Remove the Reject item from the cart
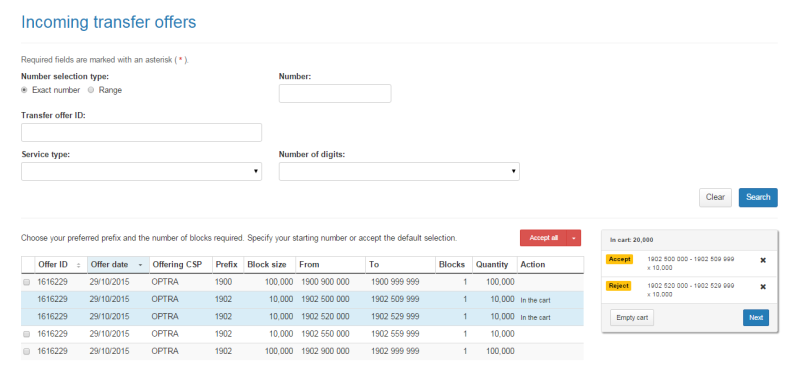800x370 pixels. tap(763, 287)
